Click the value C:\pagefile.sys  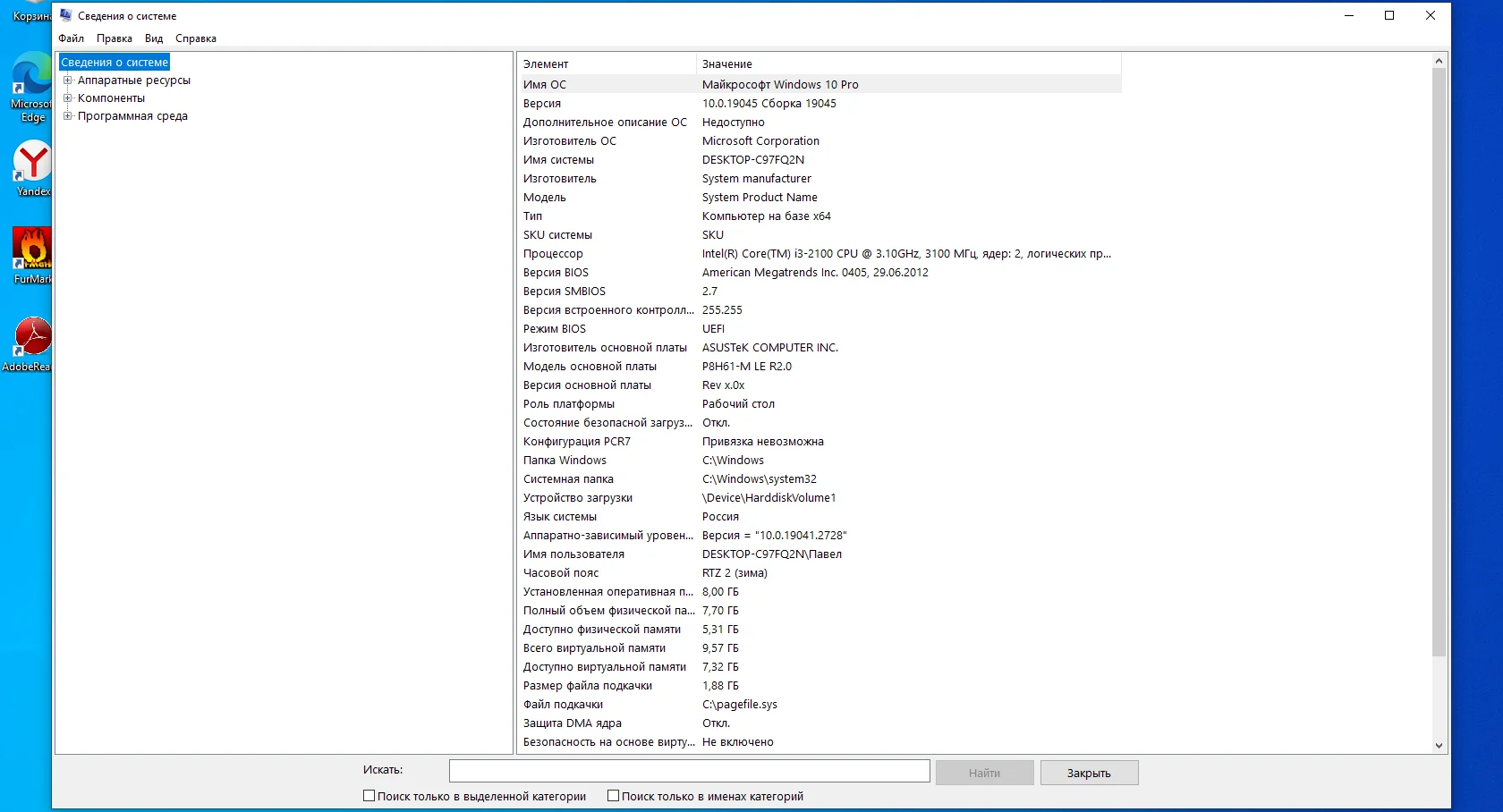coord(740,705)
